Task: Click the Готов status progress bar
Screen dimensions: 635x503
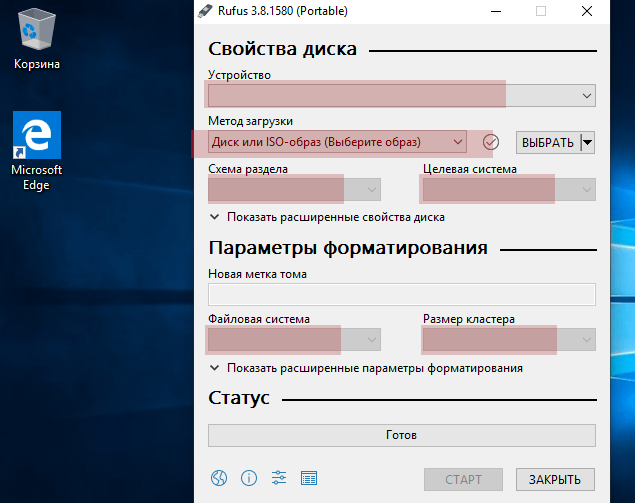Action: [402, 435]
